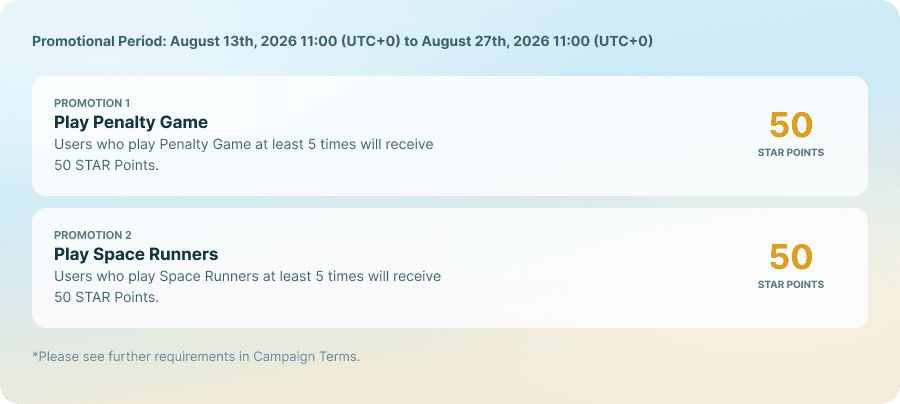Open the 'Play Space Runners' title
900x404 pixels.
click(136, 254)
